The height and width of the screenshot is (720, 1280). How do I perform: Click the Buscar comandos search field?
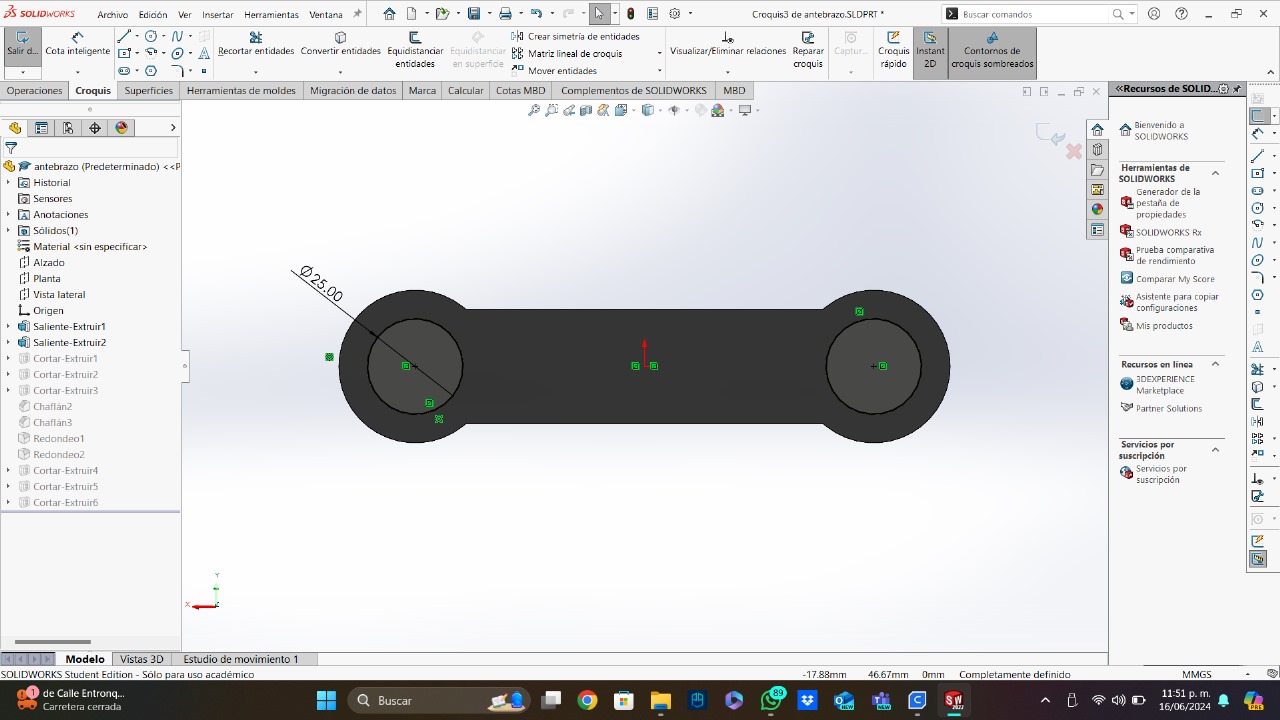pyautogui.click(x=1035, y=14)
